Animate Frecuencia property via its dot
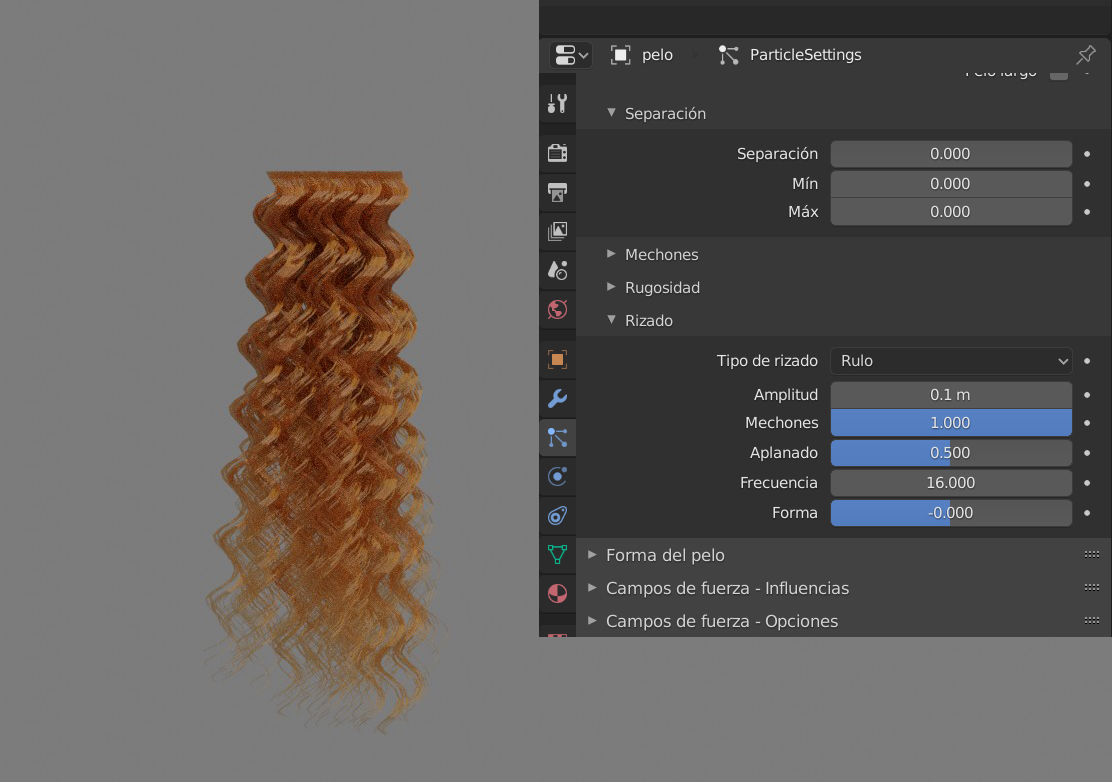Screen dimensions: 1112x782 coord(1087,483)
